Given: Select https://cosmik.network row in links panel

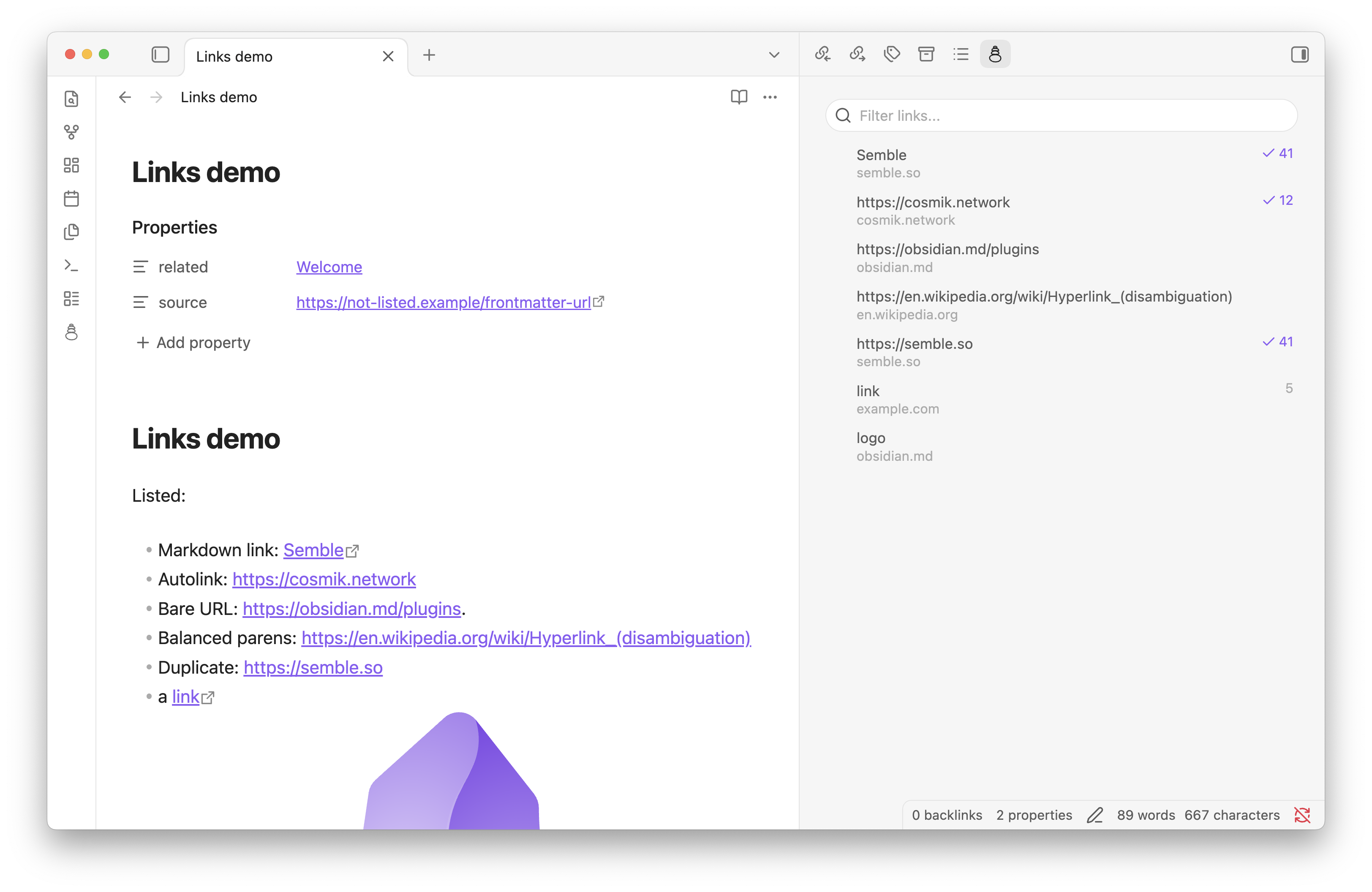Looking at the screenshot, I should click(x=1061, y=211).
